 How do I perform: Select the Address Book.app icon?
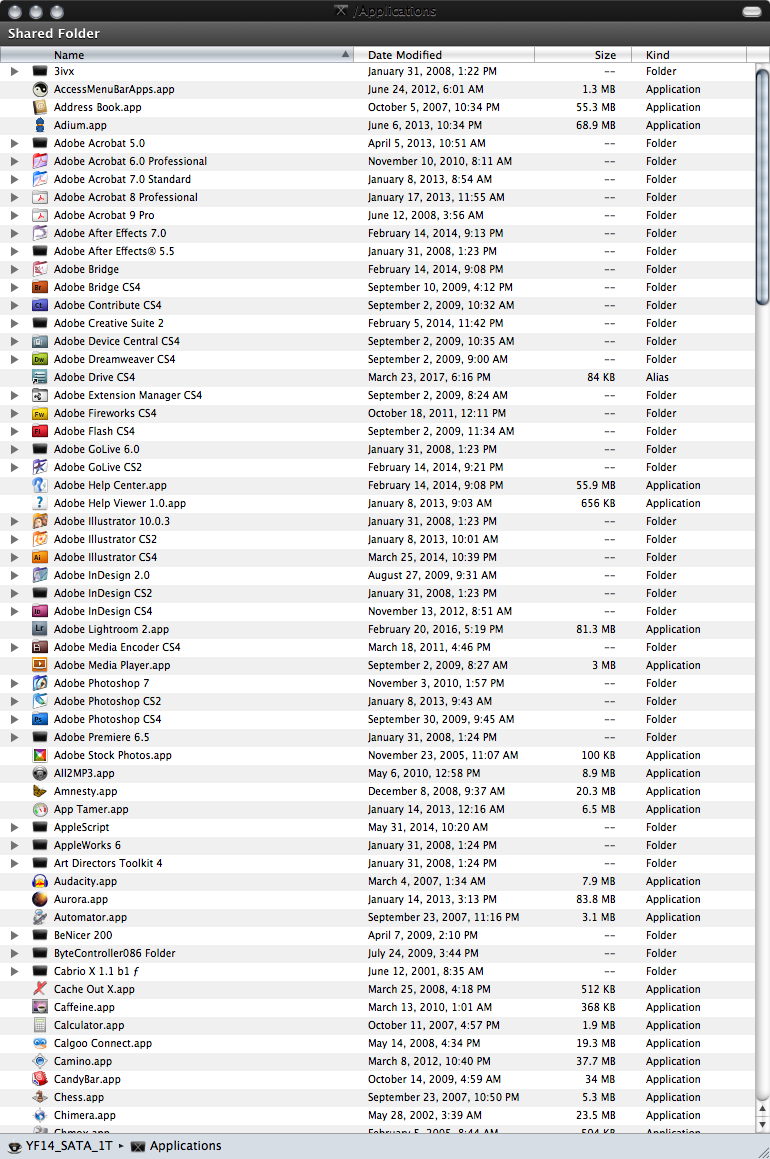point(40,107)
